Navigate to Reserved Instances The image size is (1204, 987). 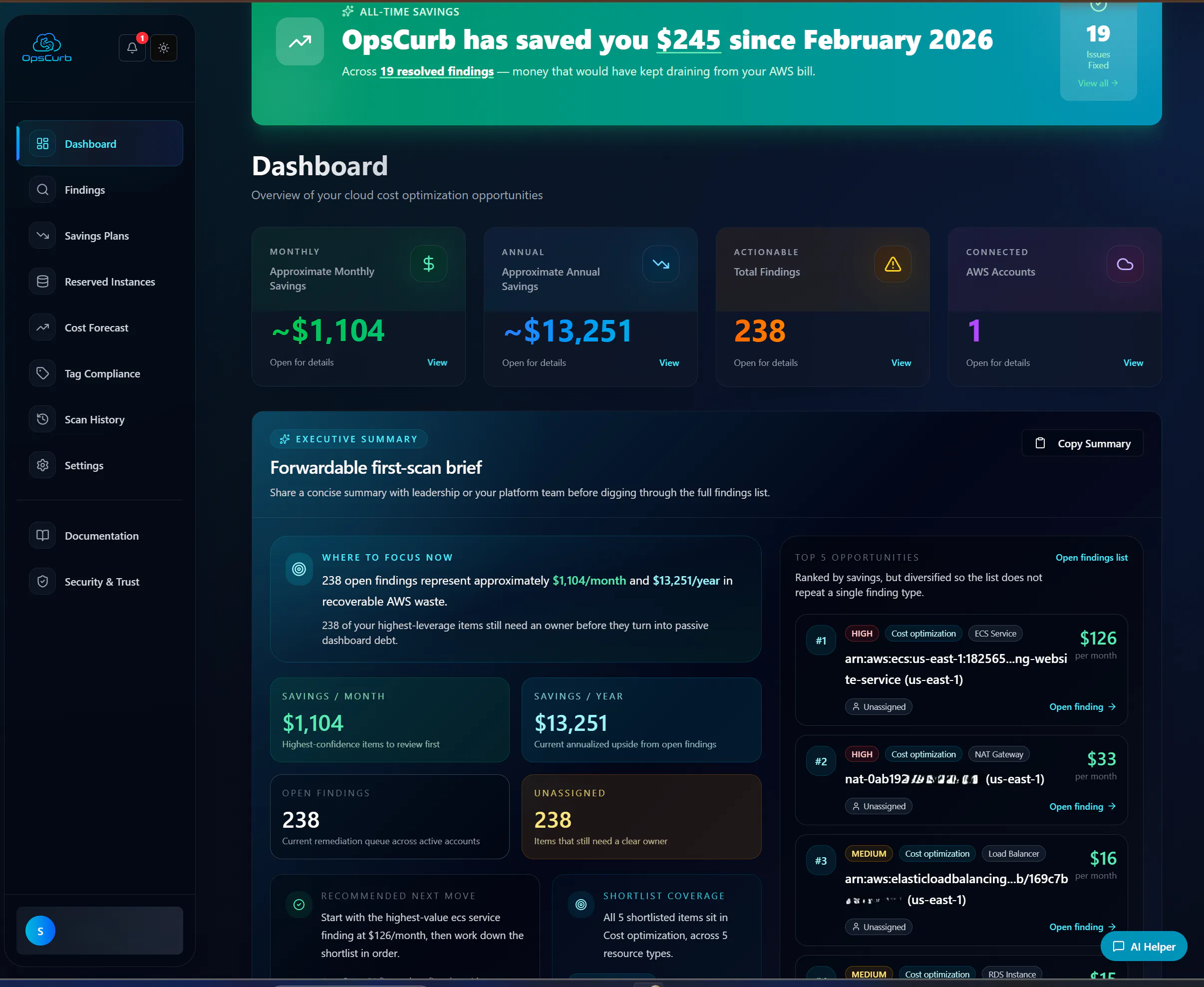click(x=100, y=282)
